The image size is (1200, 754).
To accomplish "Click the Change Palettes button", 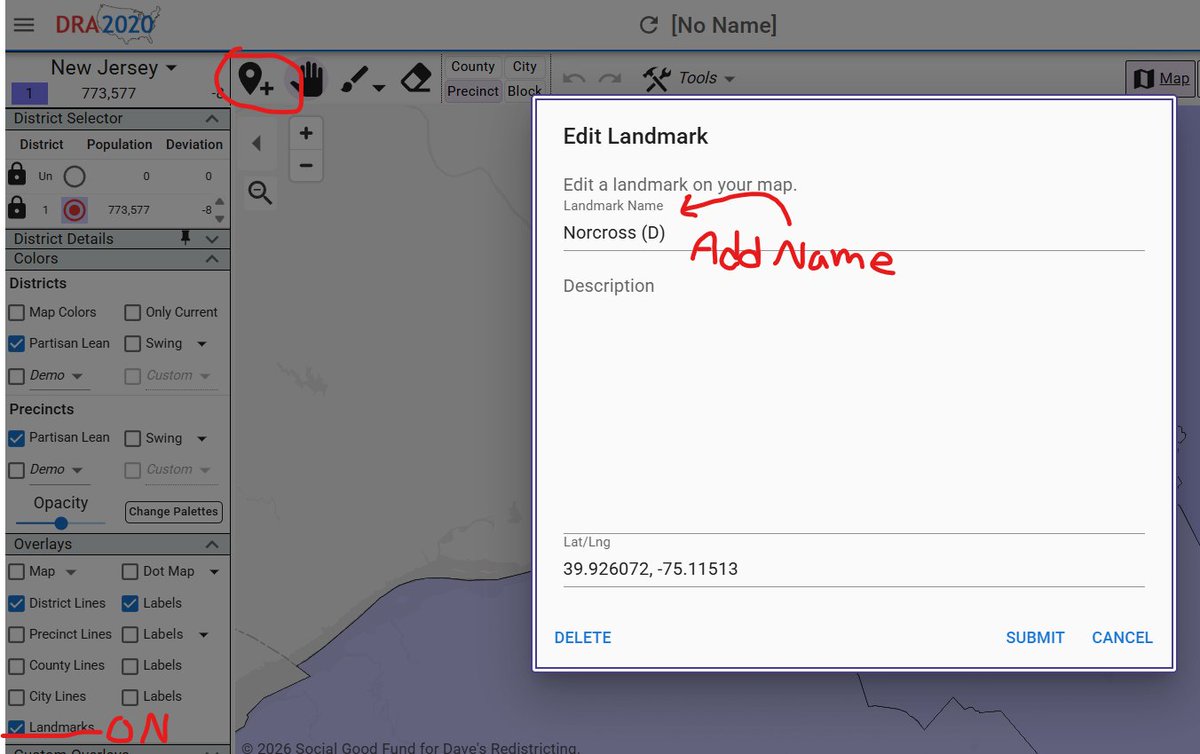I will [174, 512].
